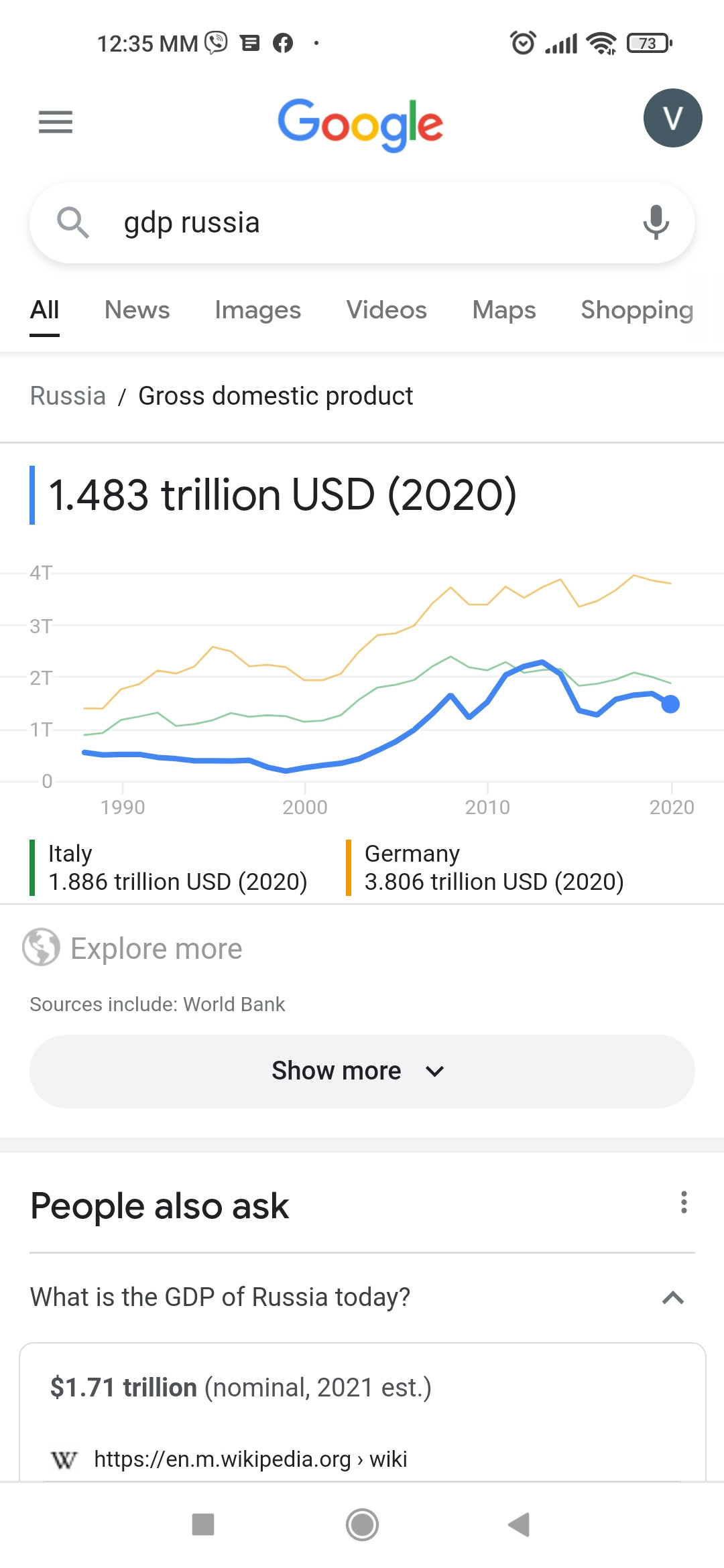Image resolution: width=724 pixels, height=1568 pixels.
Task: Tap the Android back button
Action: [519, 1524]
